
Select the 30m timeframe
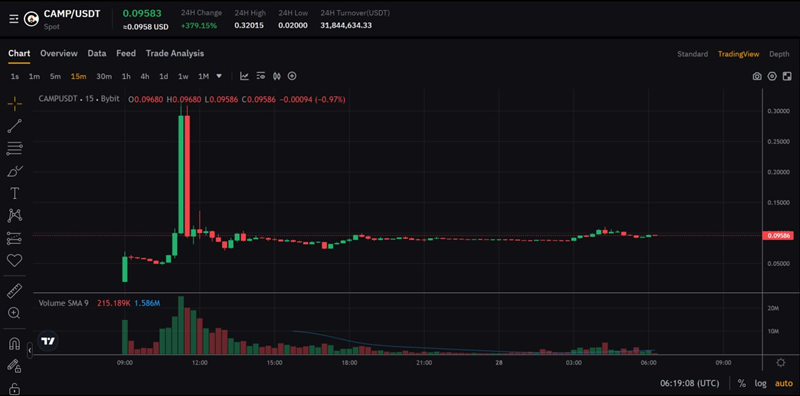pos(104,77)
